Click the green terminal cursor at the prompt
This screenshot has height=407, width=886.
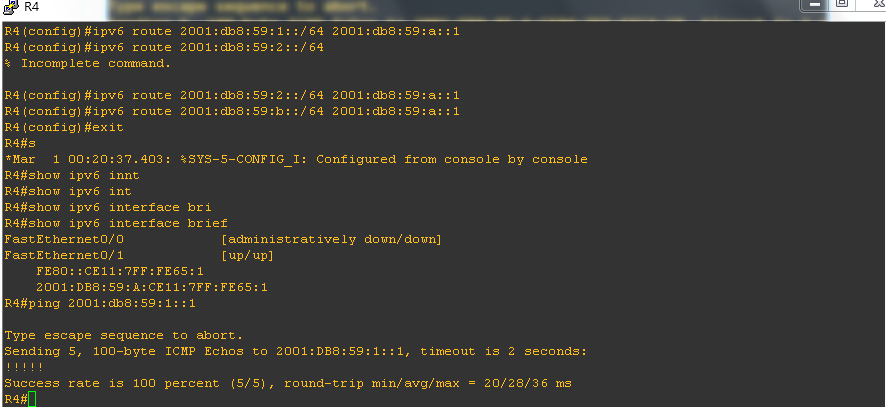pos(32,399)
